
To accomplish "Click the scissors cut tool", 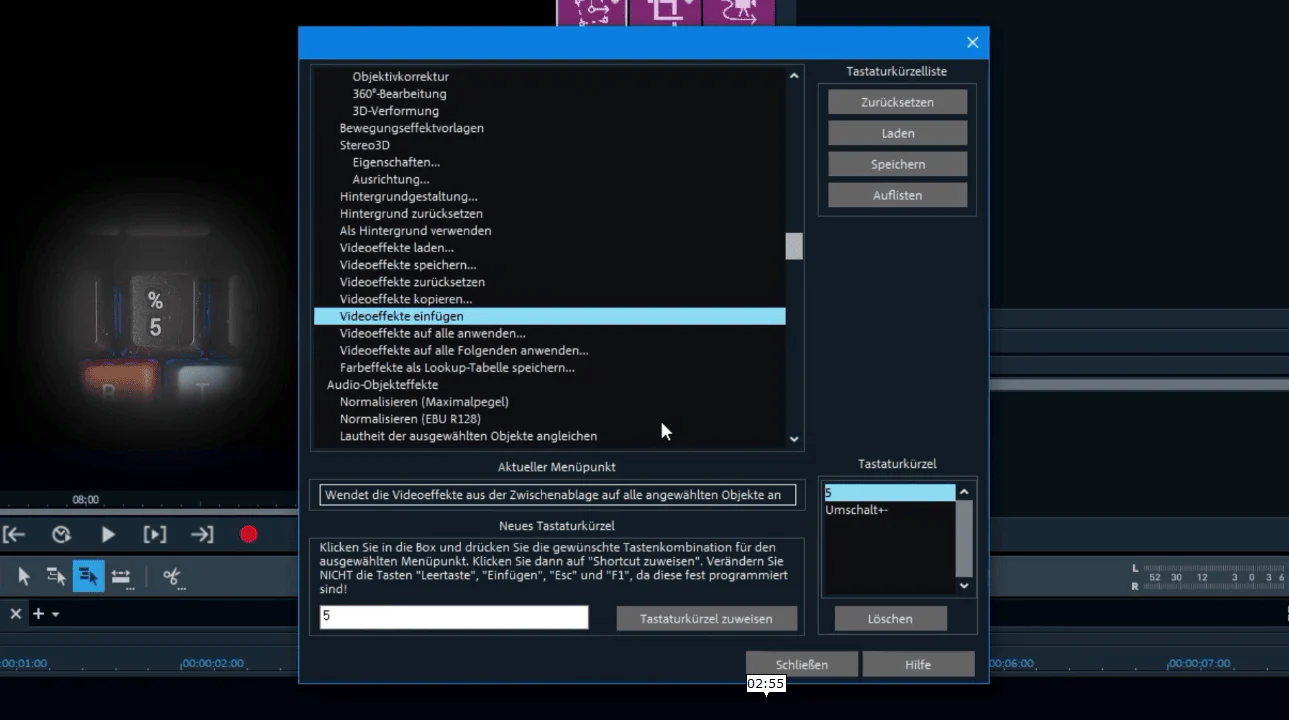I will pos(172,576).
